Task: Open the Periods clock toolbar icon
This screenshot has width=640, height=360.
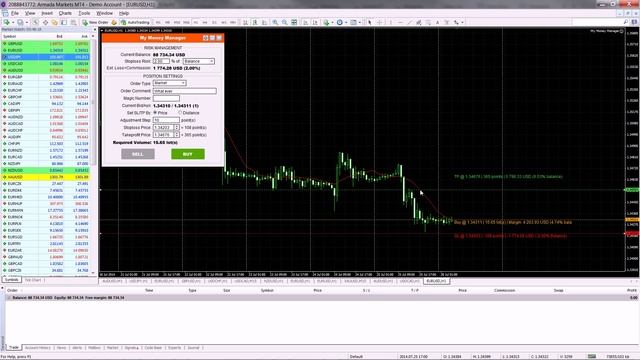Action: click(340, 22)
